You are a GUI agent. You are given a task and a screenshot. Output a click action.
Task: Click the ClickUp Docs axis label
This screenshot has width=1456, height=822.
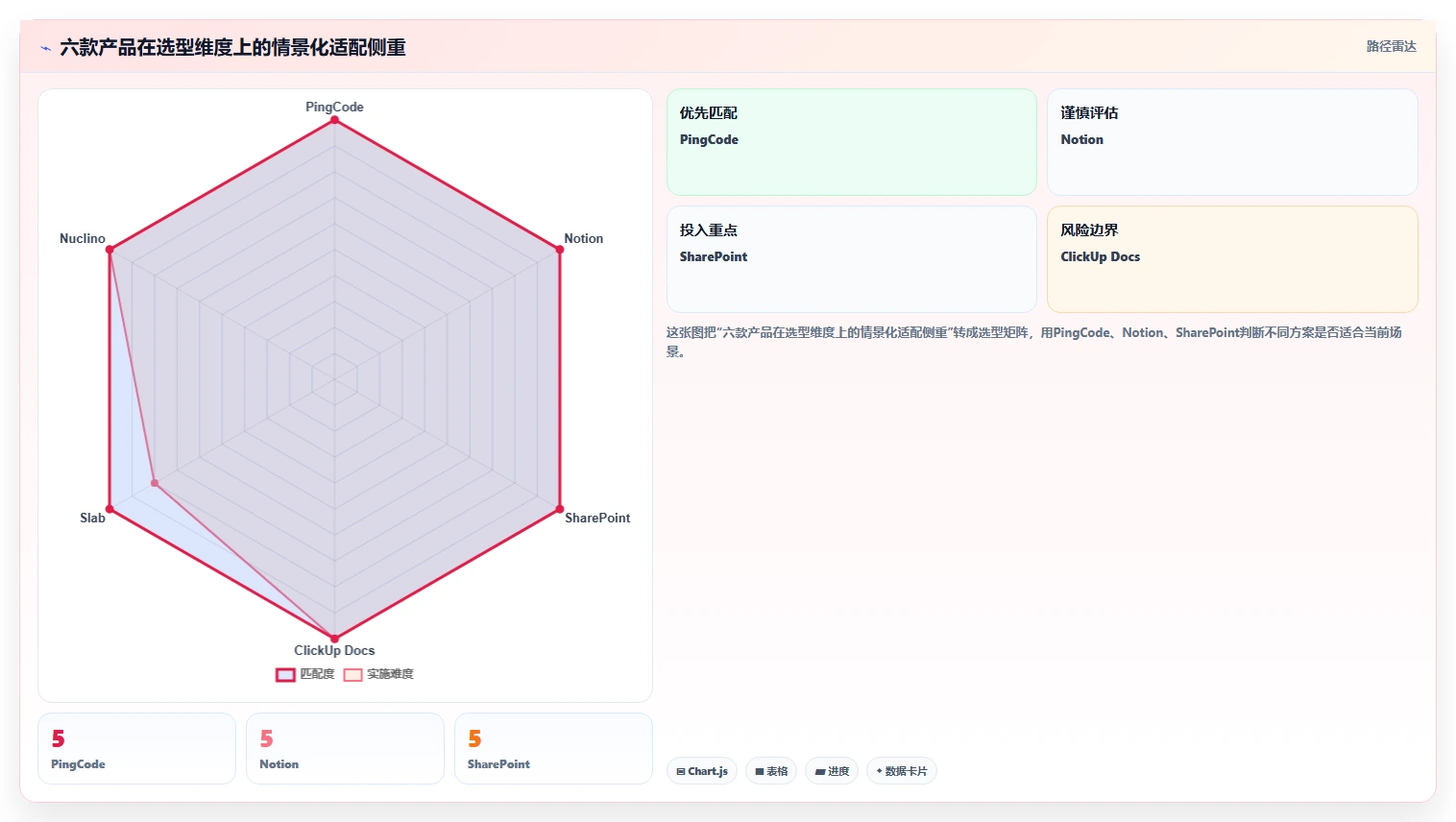point(334,650)
